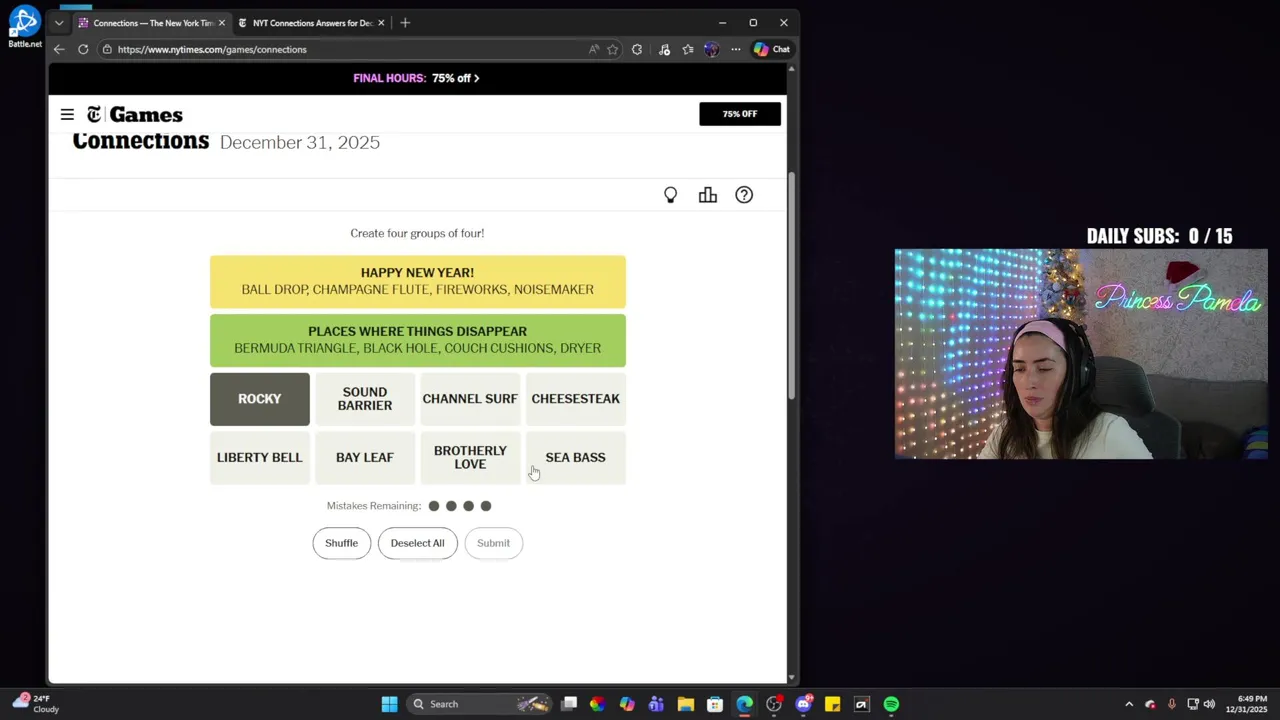Expand the system tray hidden icons chevron
Viewport: 1280px width, 720px height.
[1129, 704]
